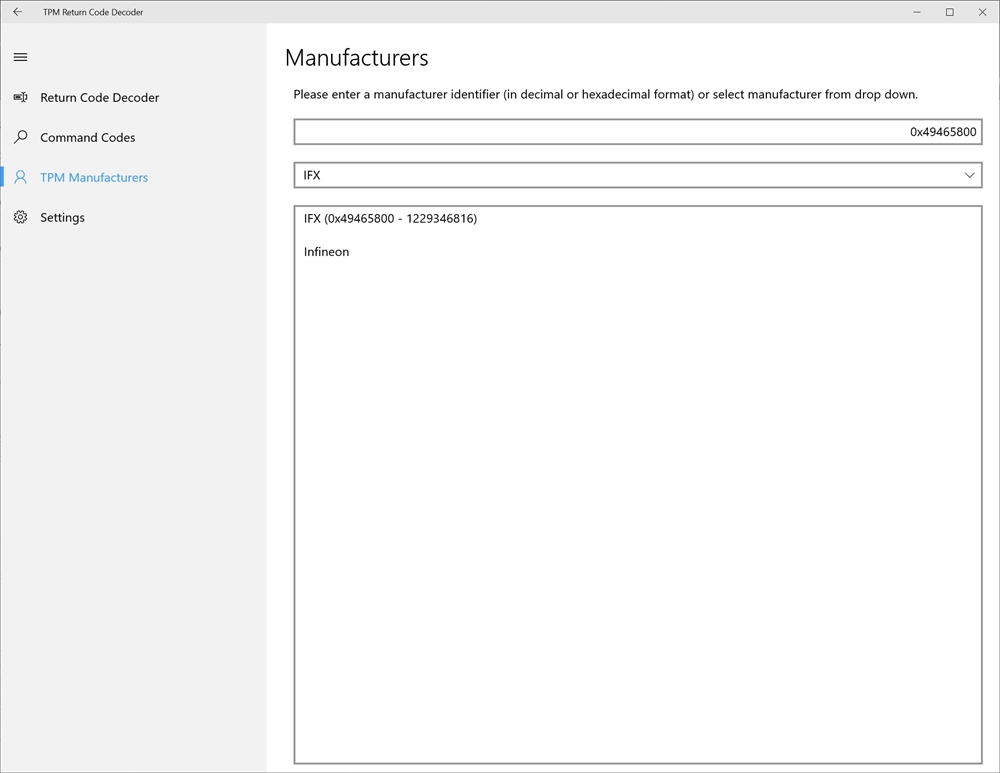Open Settings from the sidebar
1000x773 pixels.
[x=62, y=217]
